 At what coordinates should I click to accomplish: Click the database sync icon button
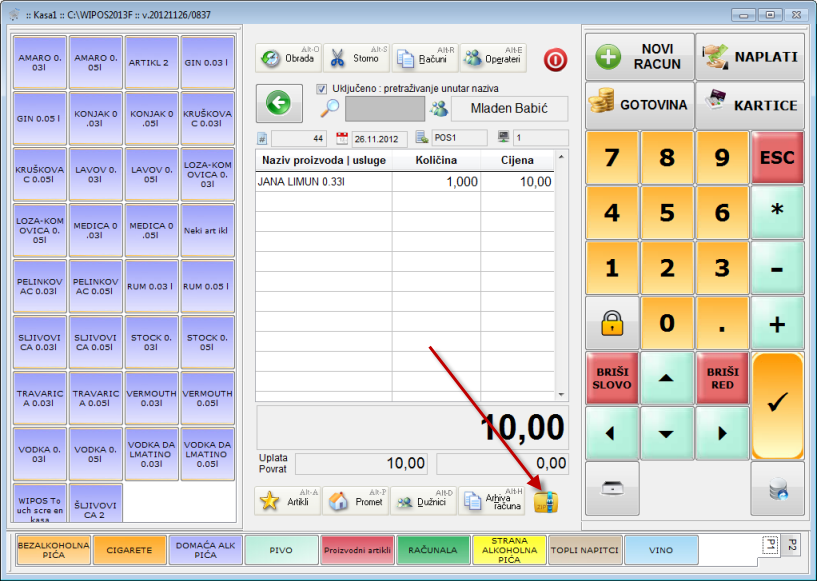(777, 488)
